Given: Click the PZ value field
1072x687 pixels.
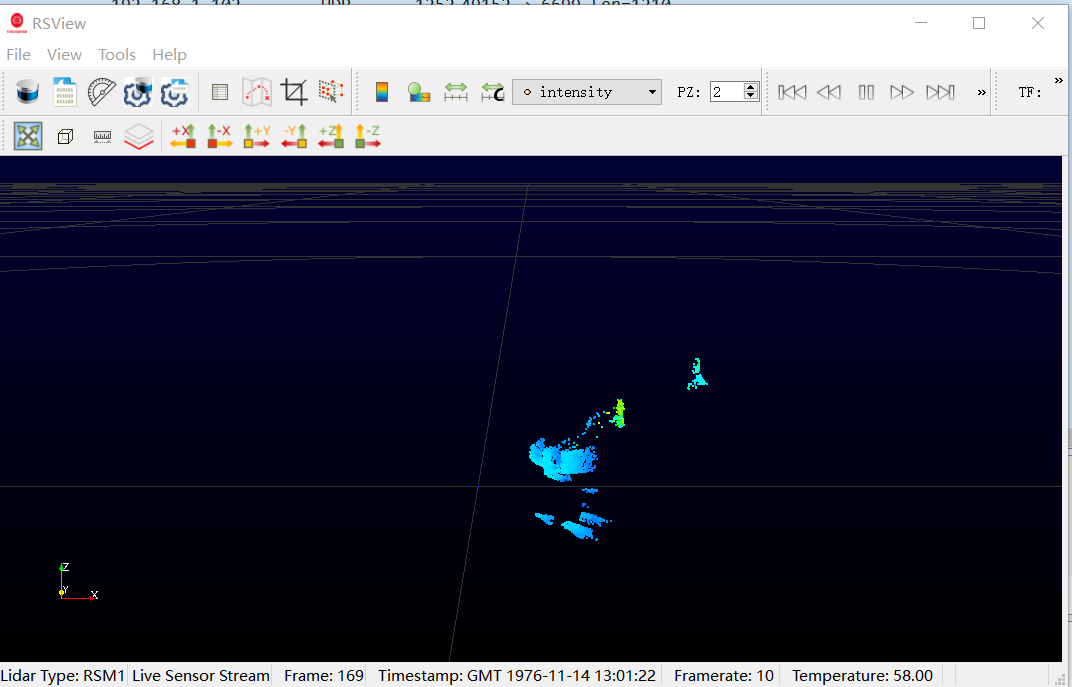Looking at the screenshot, I should [727, 92].
